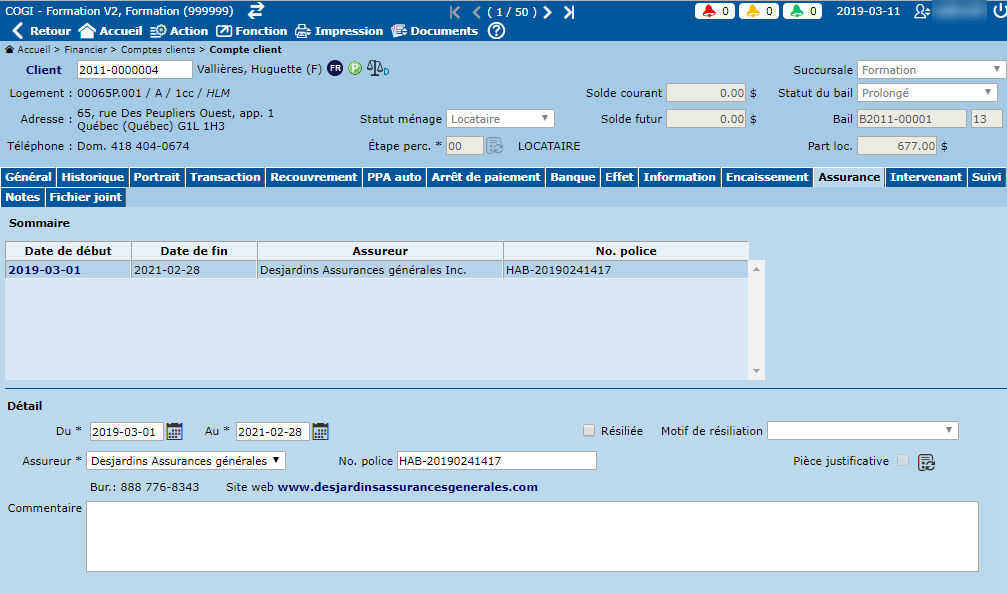Open the Du date calendar picker
Viewport: 1007px width, 594px height.
(x=175, y=432)
